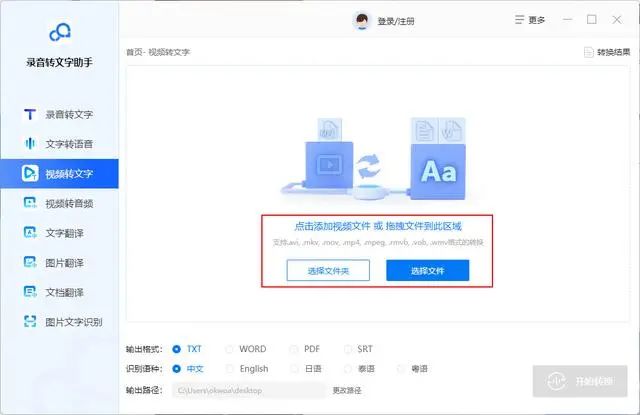Screen dimensions: 640x415
Task: Open 图片翻译 menu label
Action: tap(64, 263)
